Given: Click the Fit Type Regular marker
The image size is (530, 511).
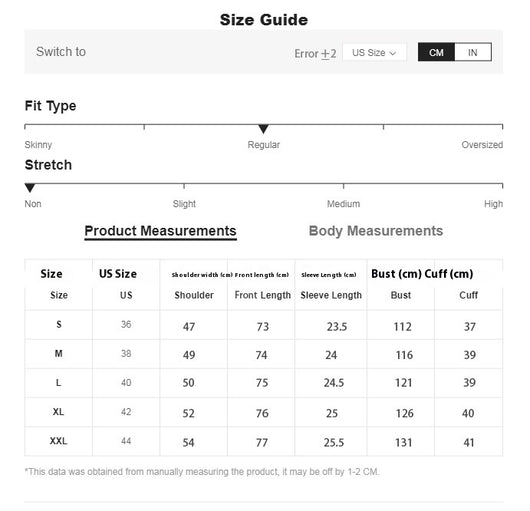Looking at the screenshot, I should [x=263, y=129].
